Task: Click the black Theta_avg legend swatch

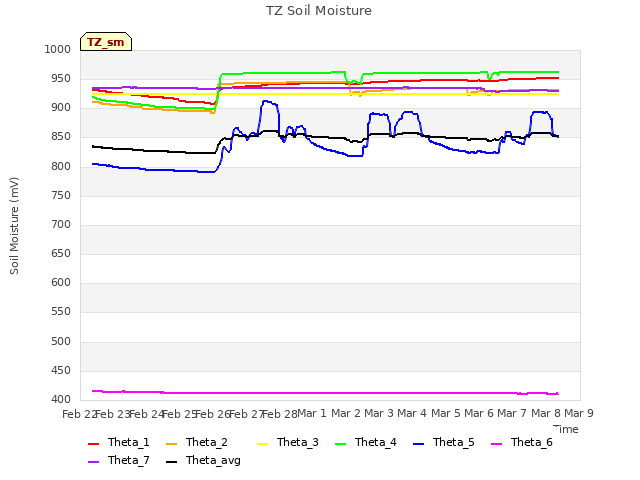Action: pos(171,462)
